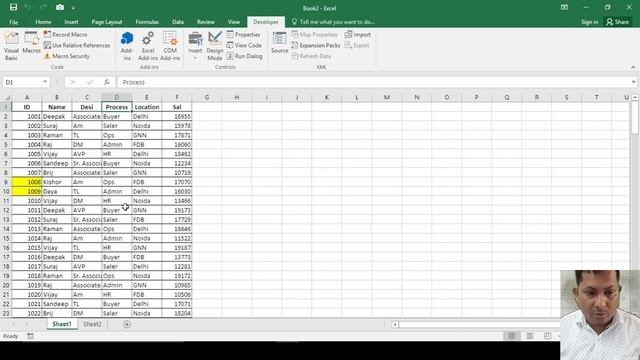Image resolution: width=640 pixels, height=360 pixels.
Task: Start Record Macro
Action: (65, 35)
